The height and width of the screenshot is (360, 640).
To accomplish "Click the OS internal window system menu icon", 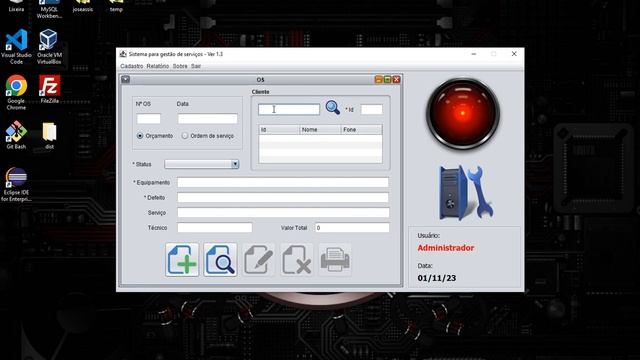I will [x=125, y=80].
